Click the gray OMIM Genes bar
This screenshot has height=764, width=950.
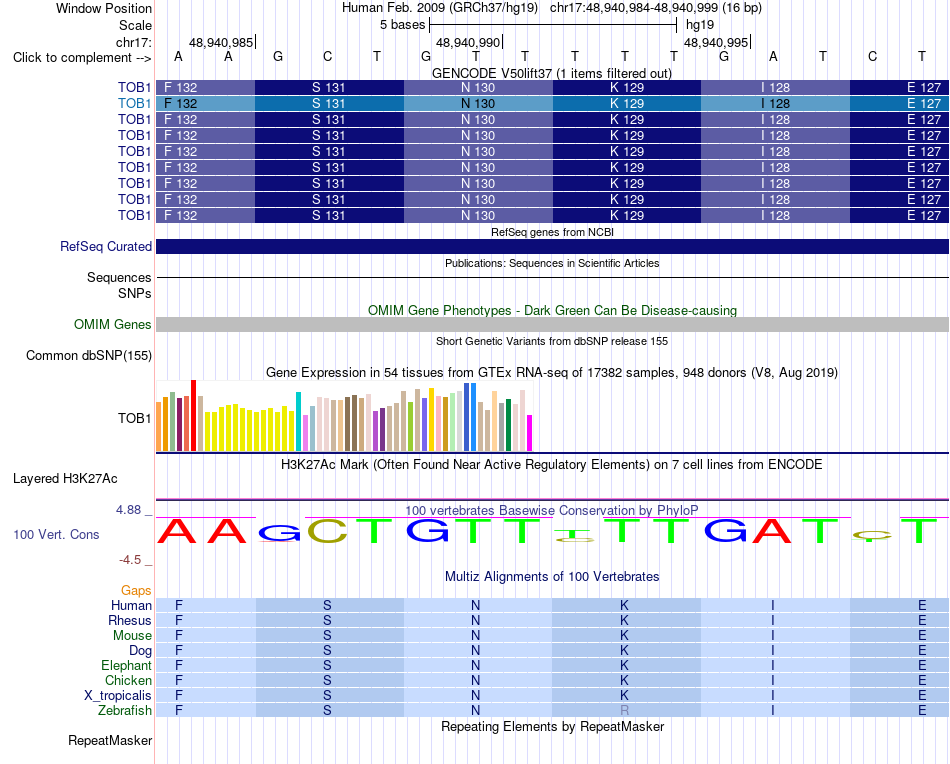552,325
